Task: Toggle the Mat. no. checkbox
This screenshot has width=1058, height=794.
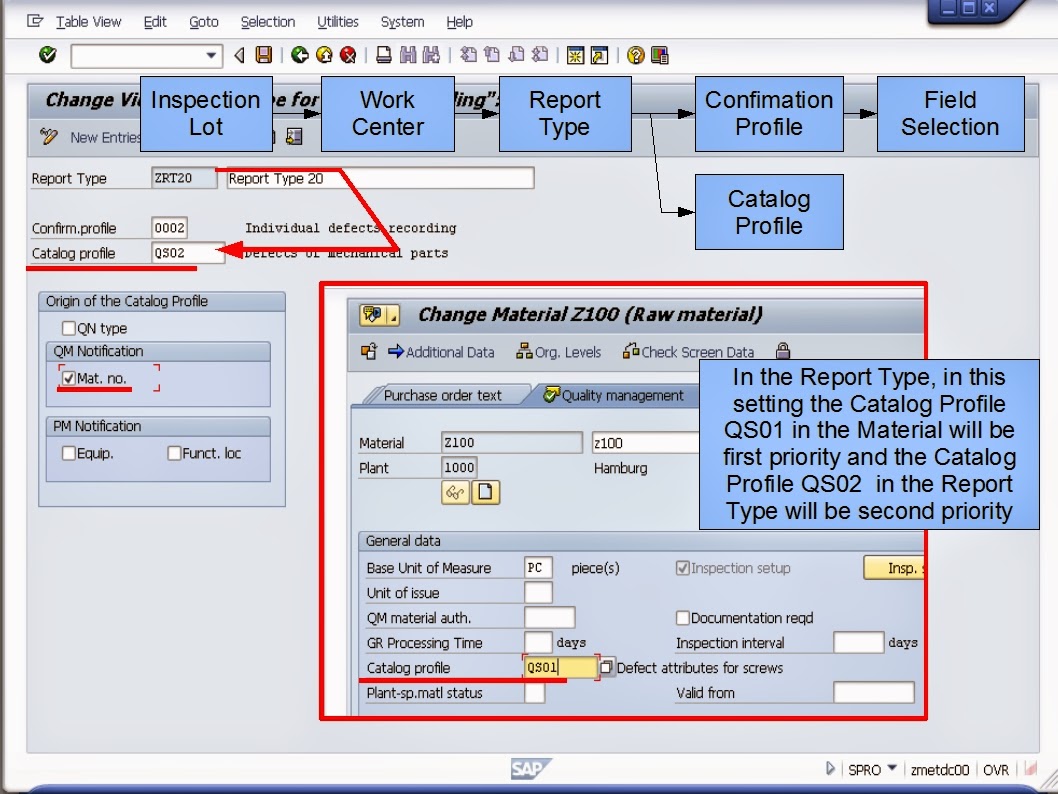Action: click(x=68, y=378)
